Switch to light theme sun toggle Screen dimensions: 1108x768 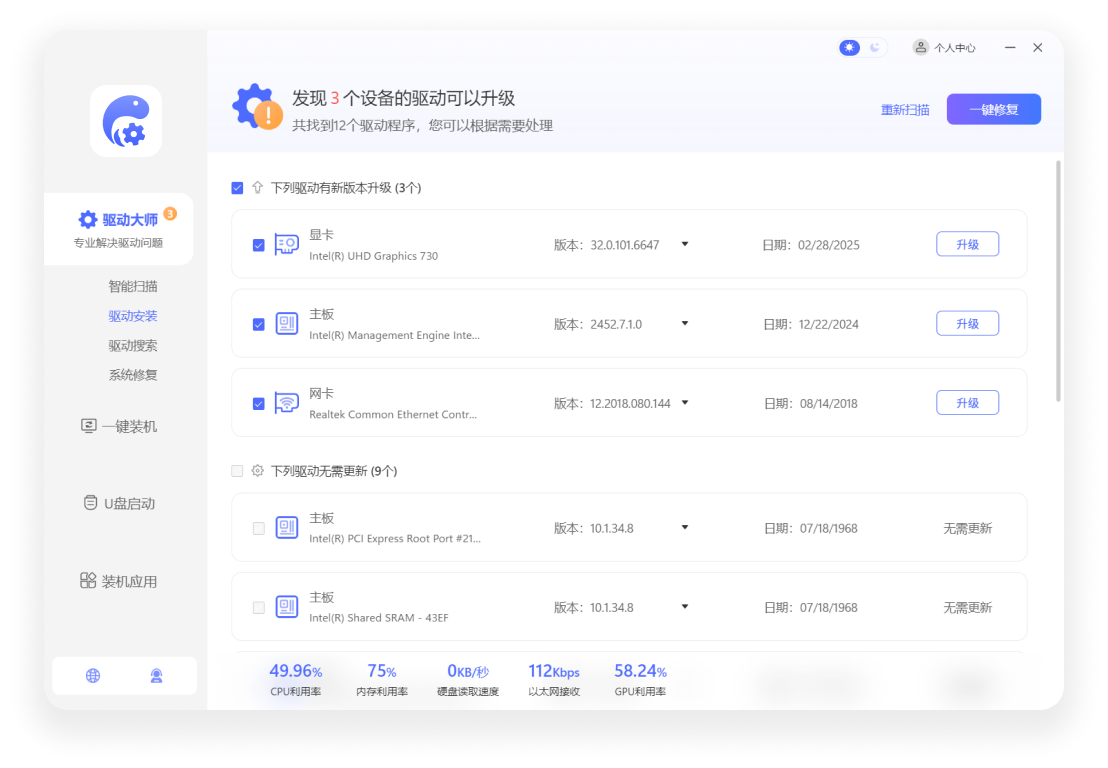click(x=849, y=47)
